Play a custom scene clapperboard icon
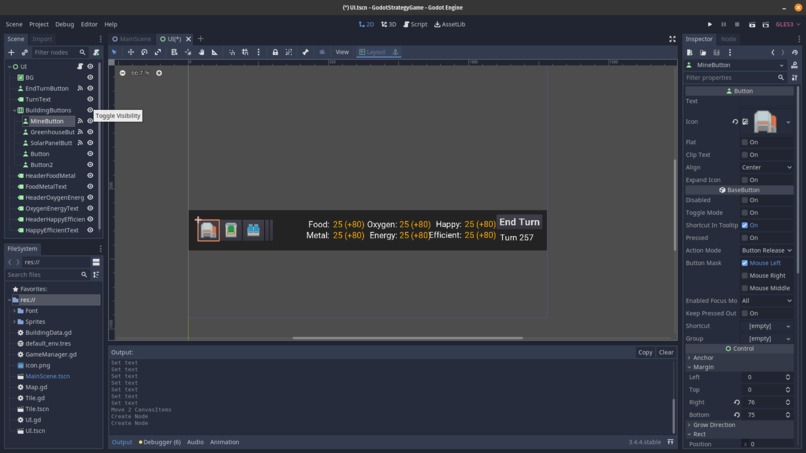Viewport: 806px width, 453px height. click(x=765, y=24)
